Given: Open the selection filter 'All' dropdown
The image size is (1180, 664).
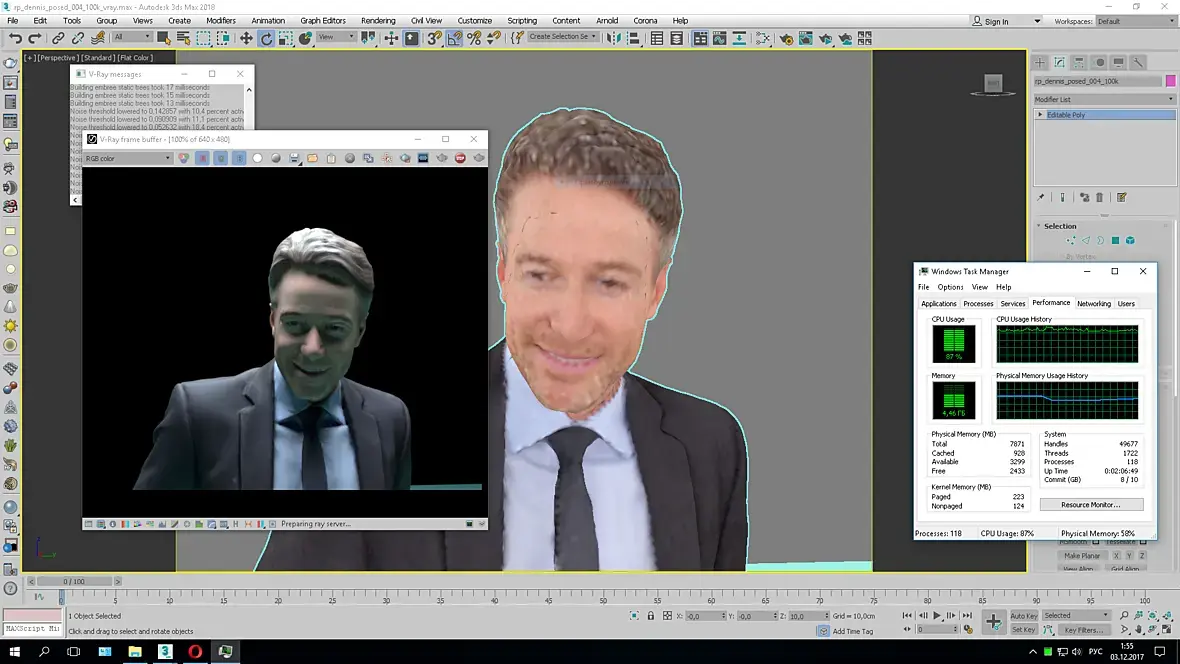Looking at the screenshot, I should pos(132,37).
